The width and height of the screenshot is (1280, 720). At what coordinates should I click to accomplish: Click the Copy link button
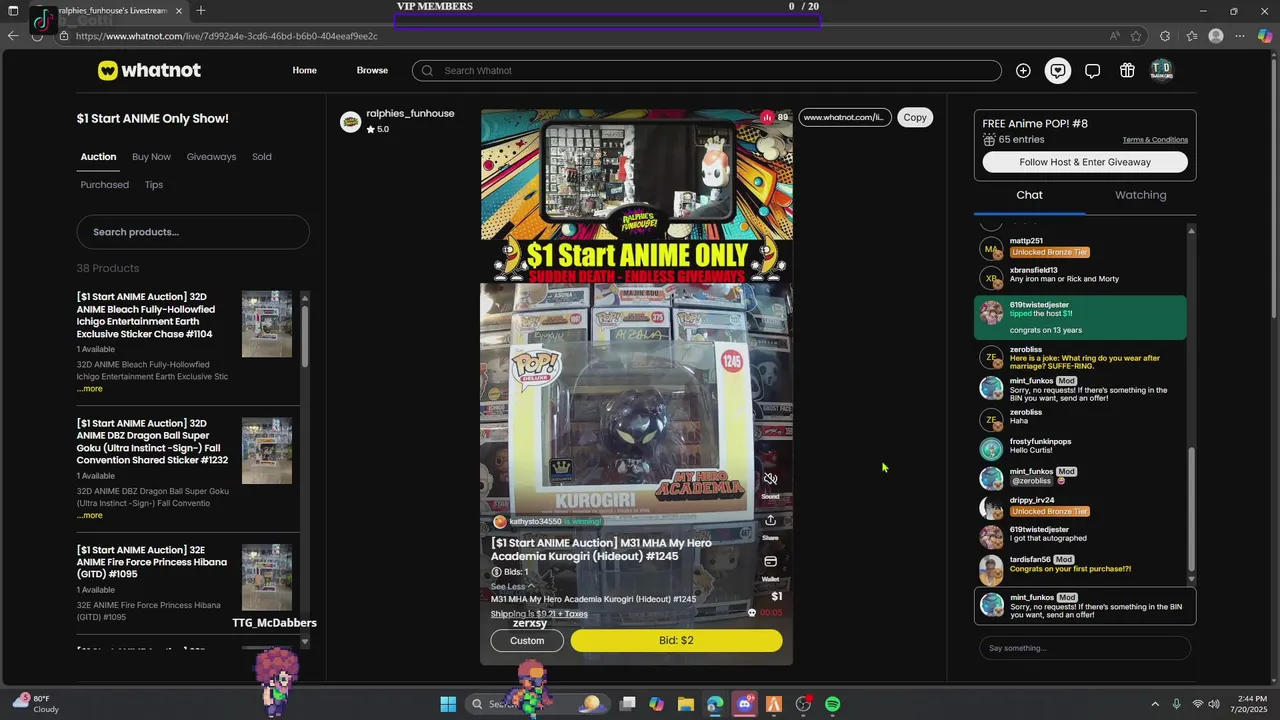coord(915,117)
